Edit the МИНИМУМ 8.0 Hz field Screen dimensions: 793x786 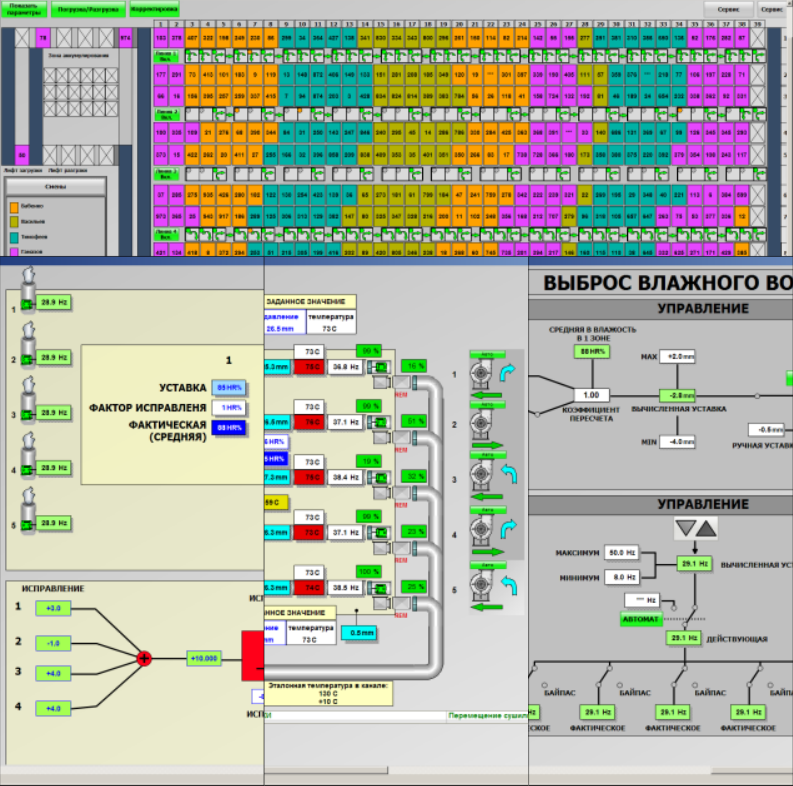622,577
